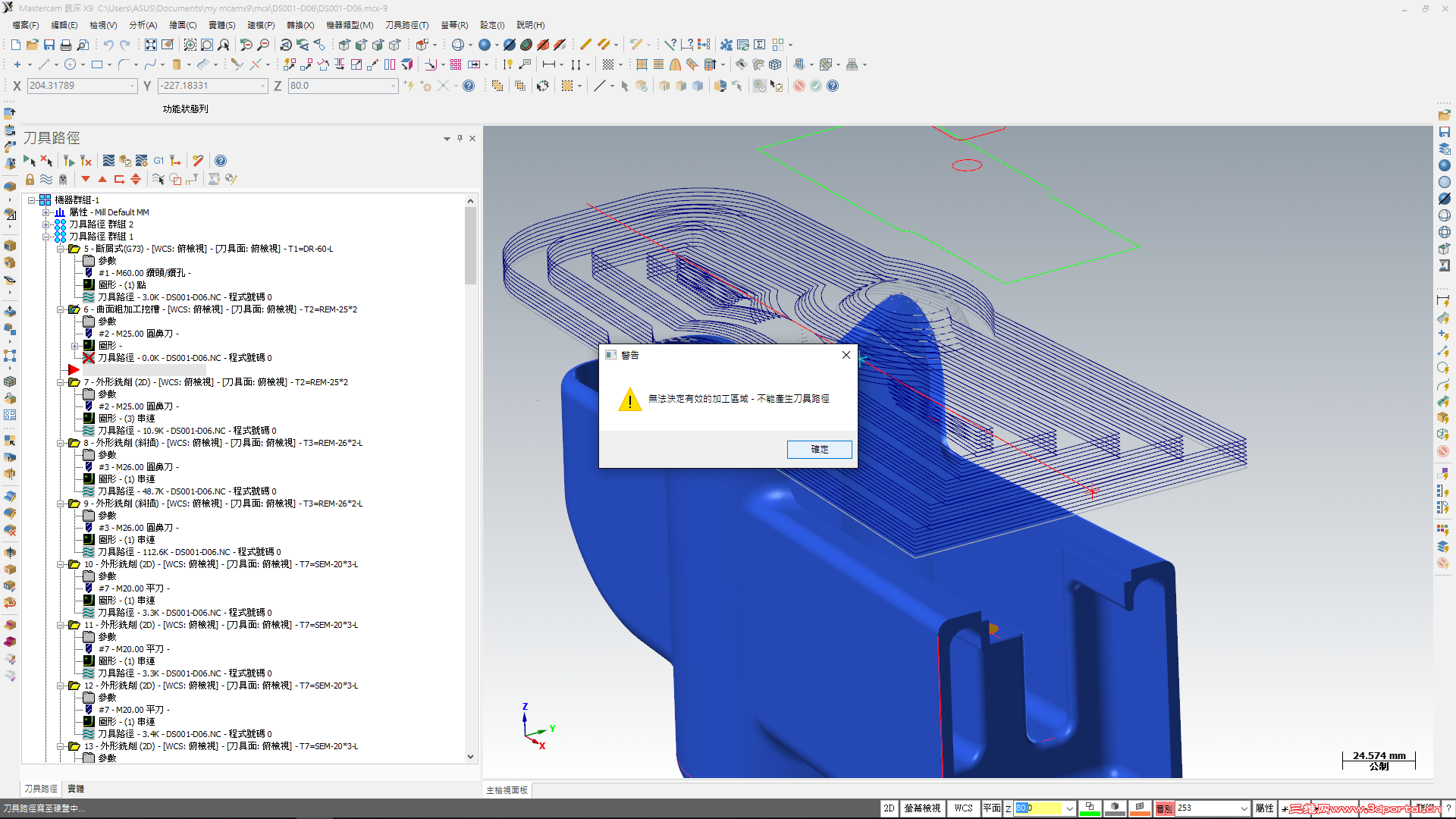
Task: Click the Save file icon
Action: [49, 45]
